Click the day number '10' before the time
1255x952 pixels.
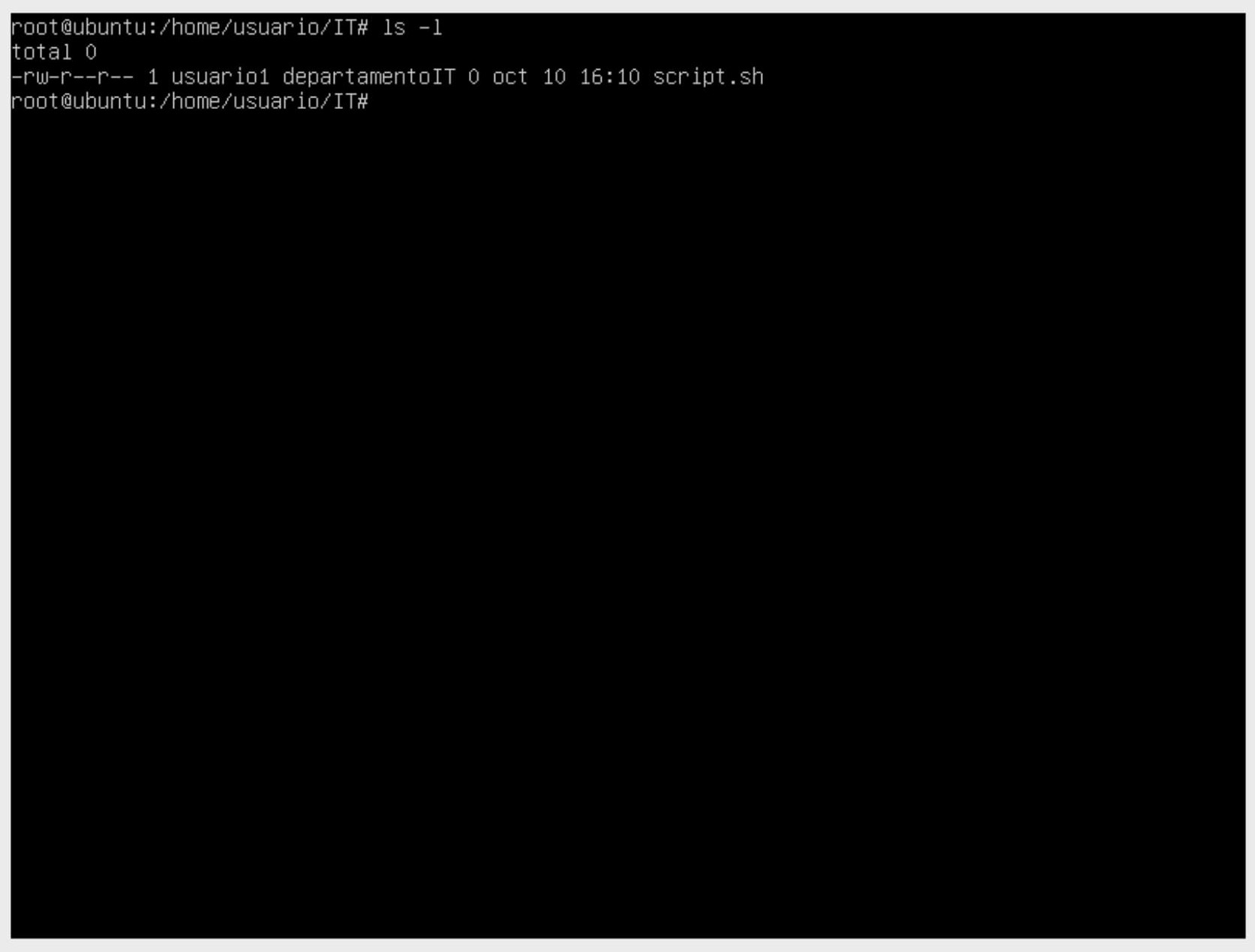coord(554,77)
